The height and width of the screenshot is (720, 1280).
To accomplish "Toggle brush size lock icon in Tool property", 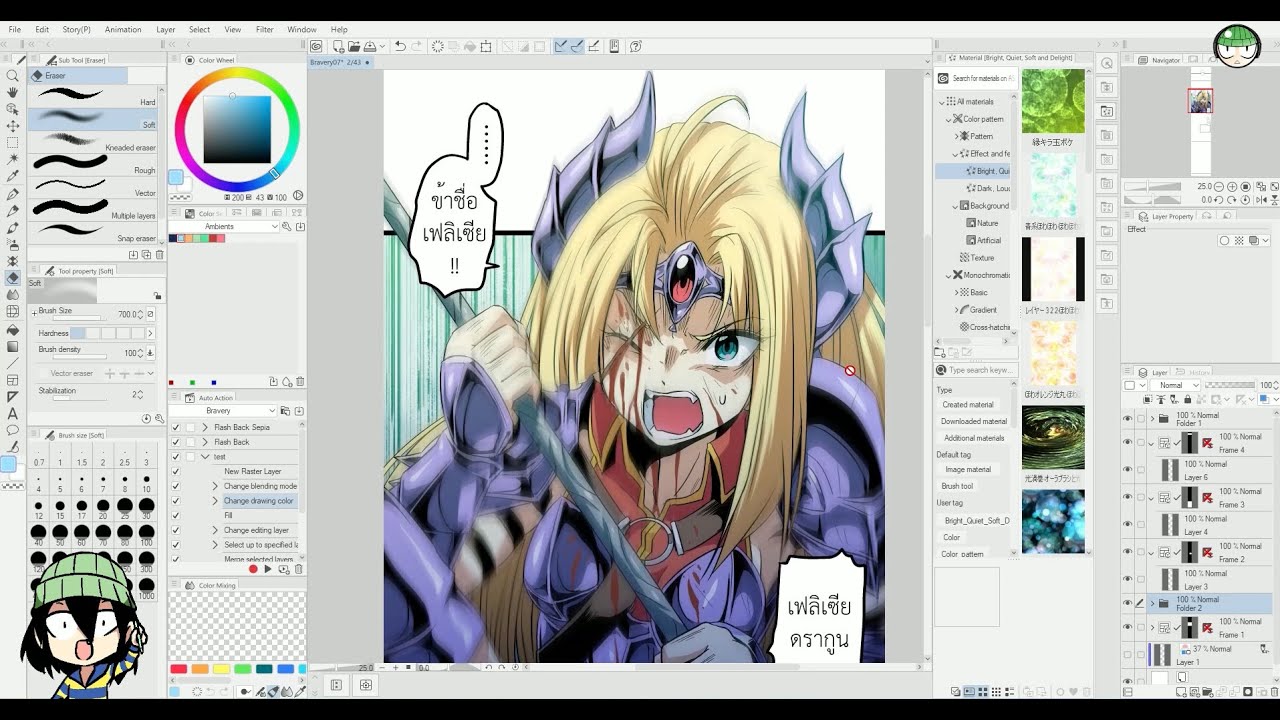I will coord(157,296).
